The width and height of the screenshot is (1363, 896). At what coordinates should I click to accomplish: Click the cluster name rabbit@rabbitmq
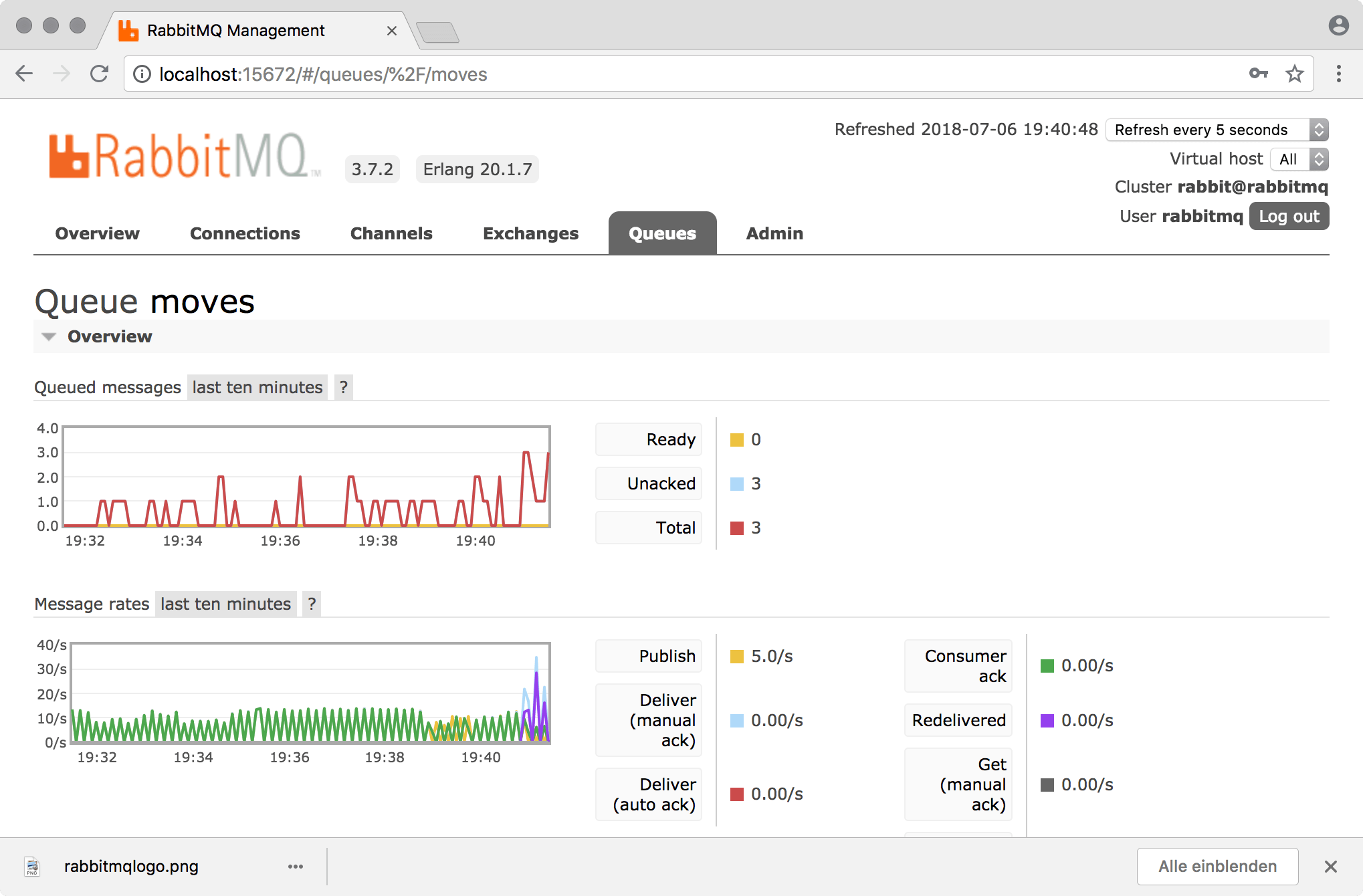point(1253,187)
